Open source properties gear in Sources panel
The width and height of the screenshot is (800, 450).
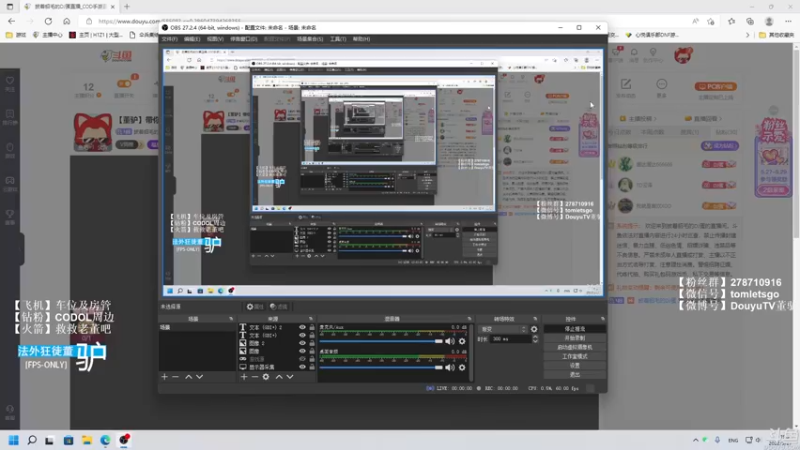click(x=266, y=377)
